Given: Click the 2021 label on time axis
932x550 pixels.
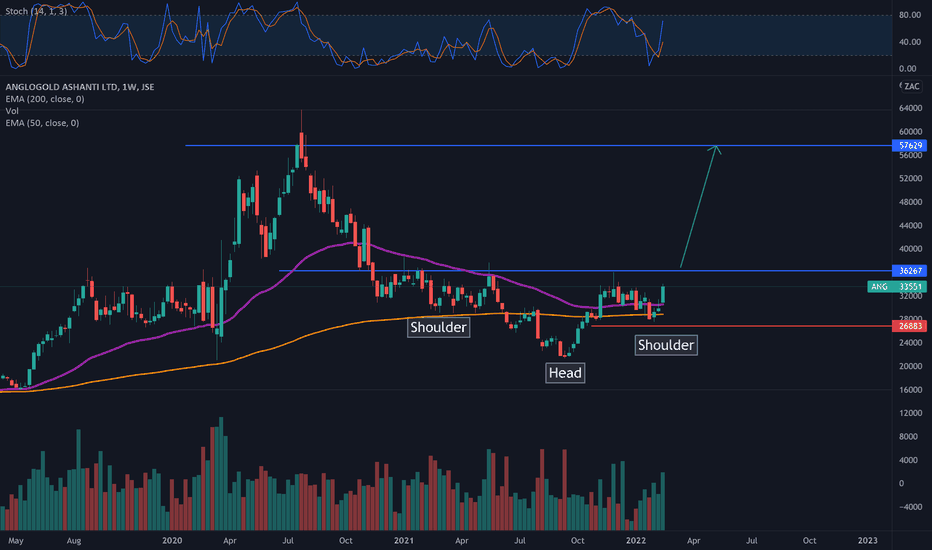Looking at the screenshot, I should click(x=404, y=540).
